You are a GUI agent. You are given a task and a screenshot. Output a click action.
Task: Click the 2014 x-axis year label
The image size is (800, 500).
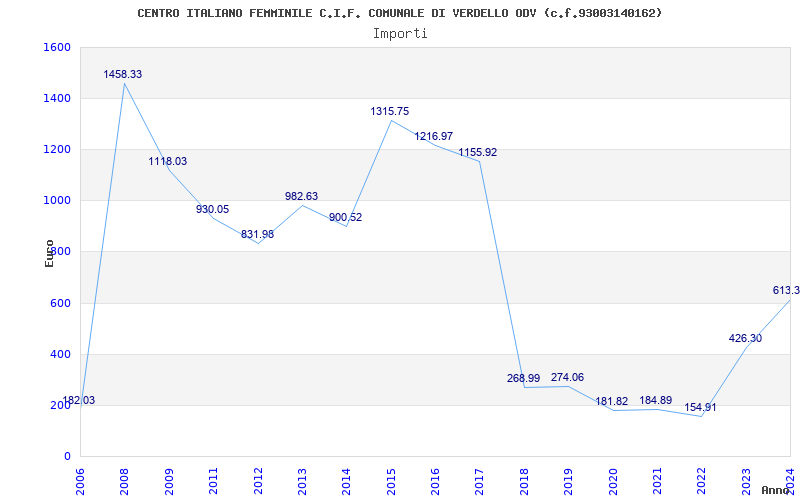pyautogui.click(x=347, y=481)
